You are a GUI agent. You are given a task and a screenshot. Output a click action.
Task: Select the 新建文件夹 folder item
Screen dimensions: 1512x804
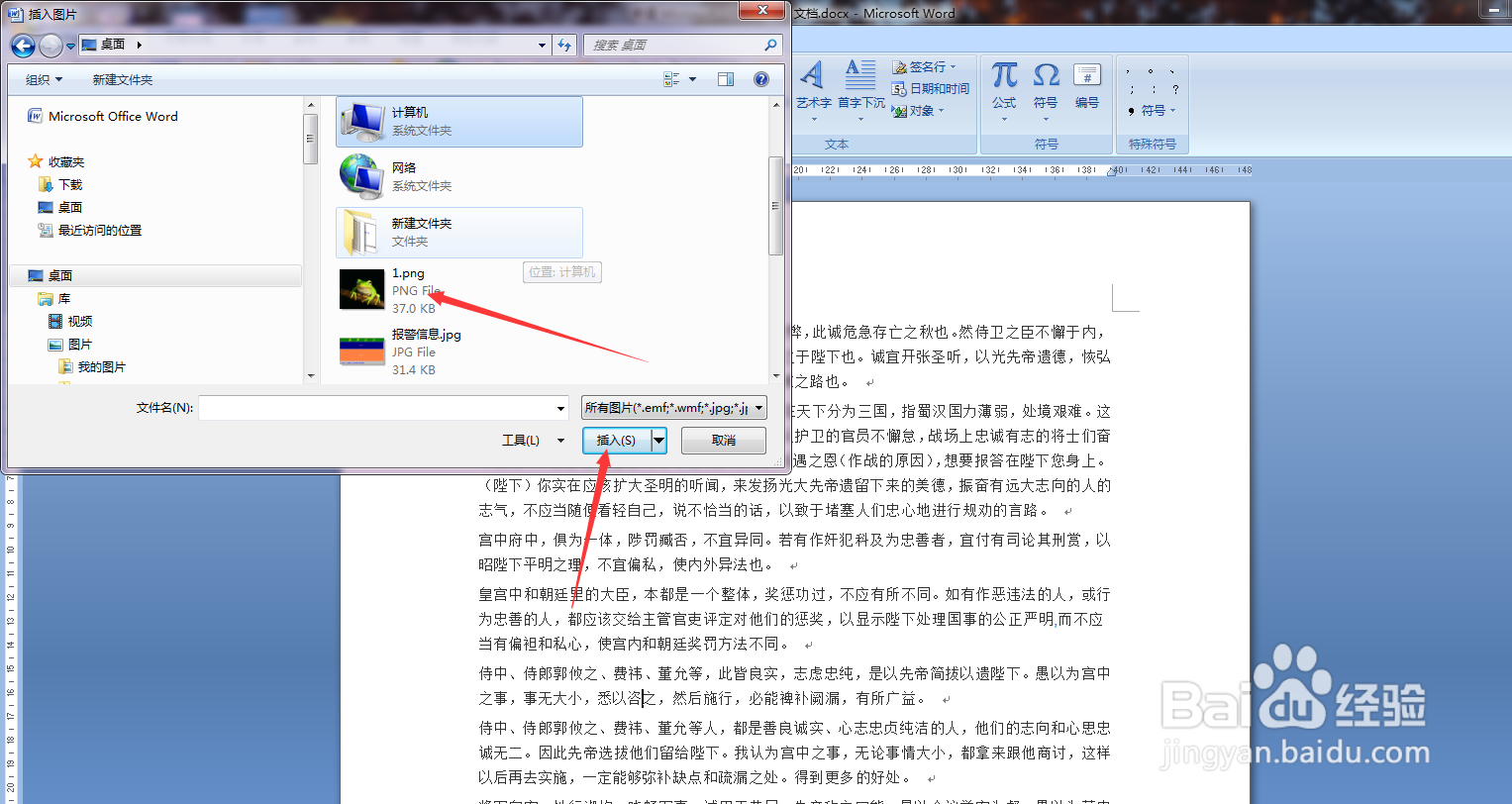459,233
